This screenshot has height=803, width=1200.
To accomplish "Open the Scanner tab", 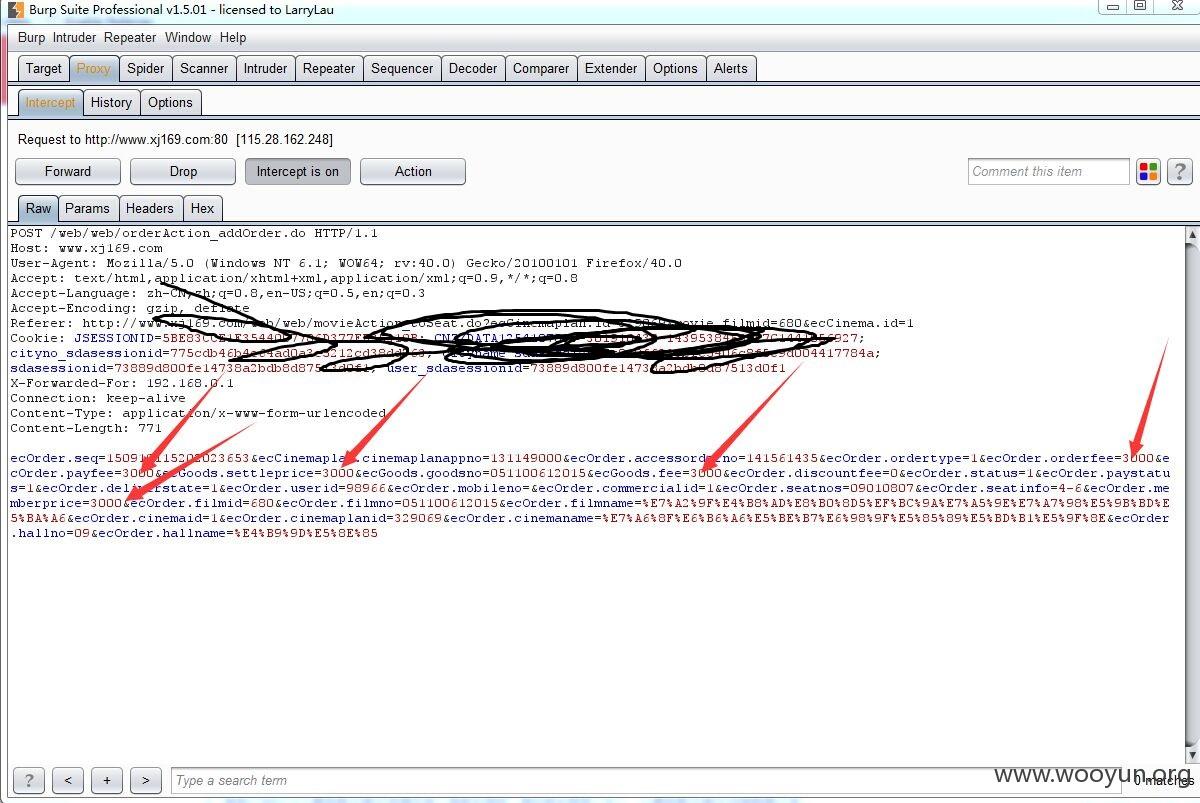I will (x=204, y=68).
